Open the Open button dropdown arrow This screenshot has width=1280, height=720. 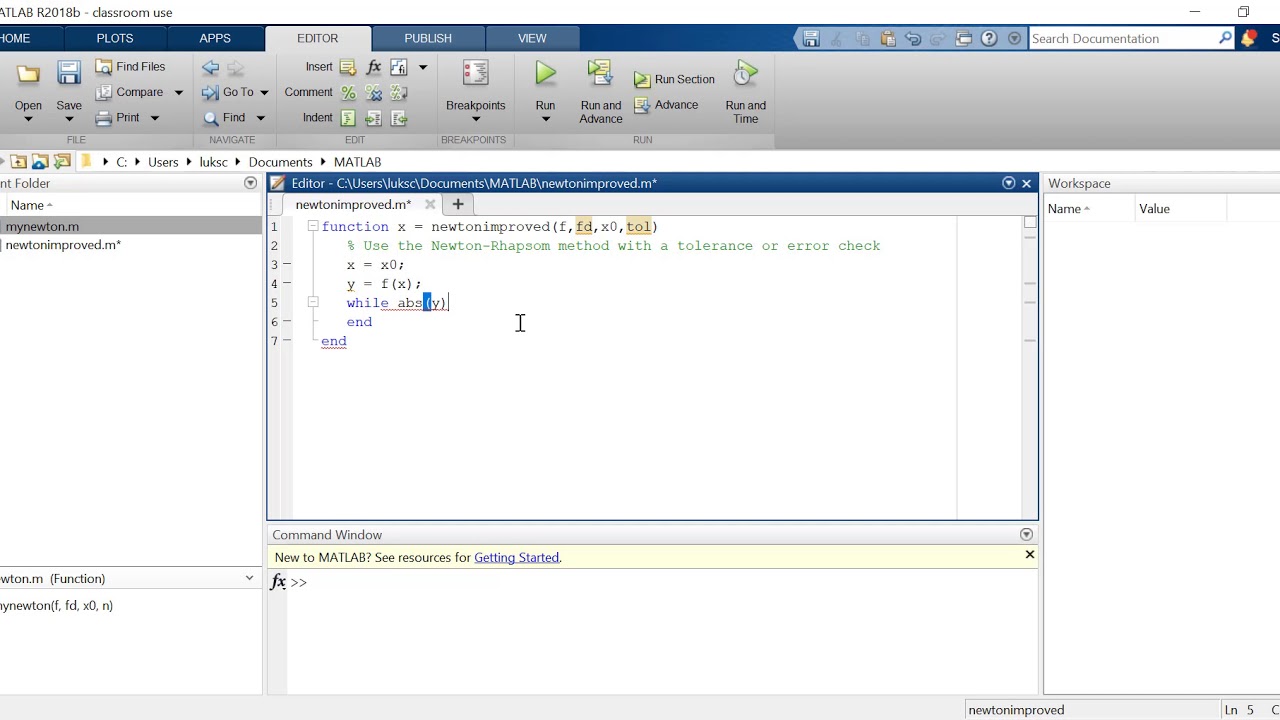coord(28,119)
